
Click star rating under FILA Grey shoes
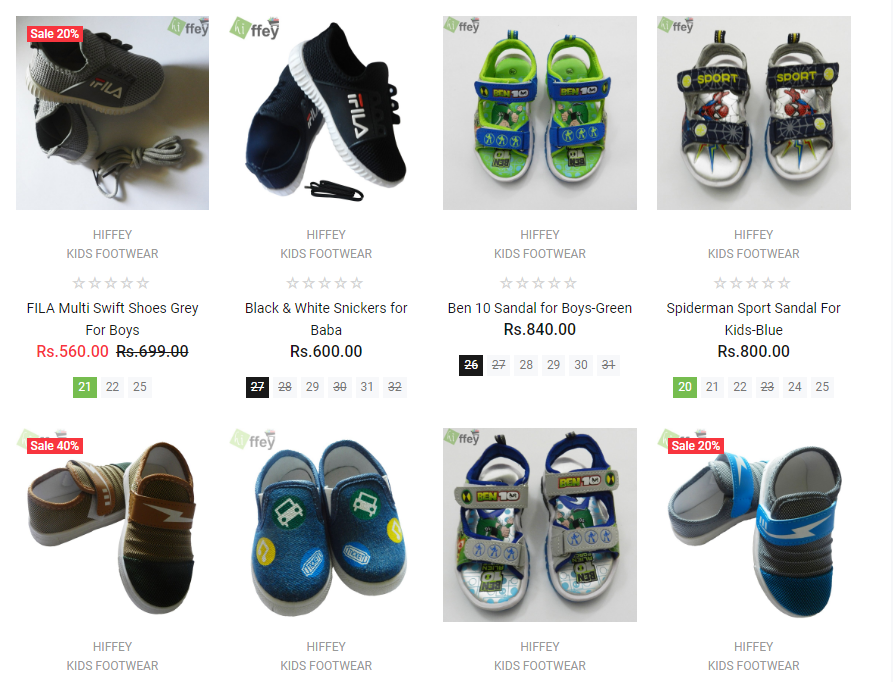click(x=111, y=283)
